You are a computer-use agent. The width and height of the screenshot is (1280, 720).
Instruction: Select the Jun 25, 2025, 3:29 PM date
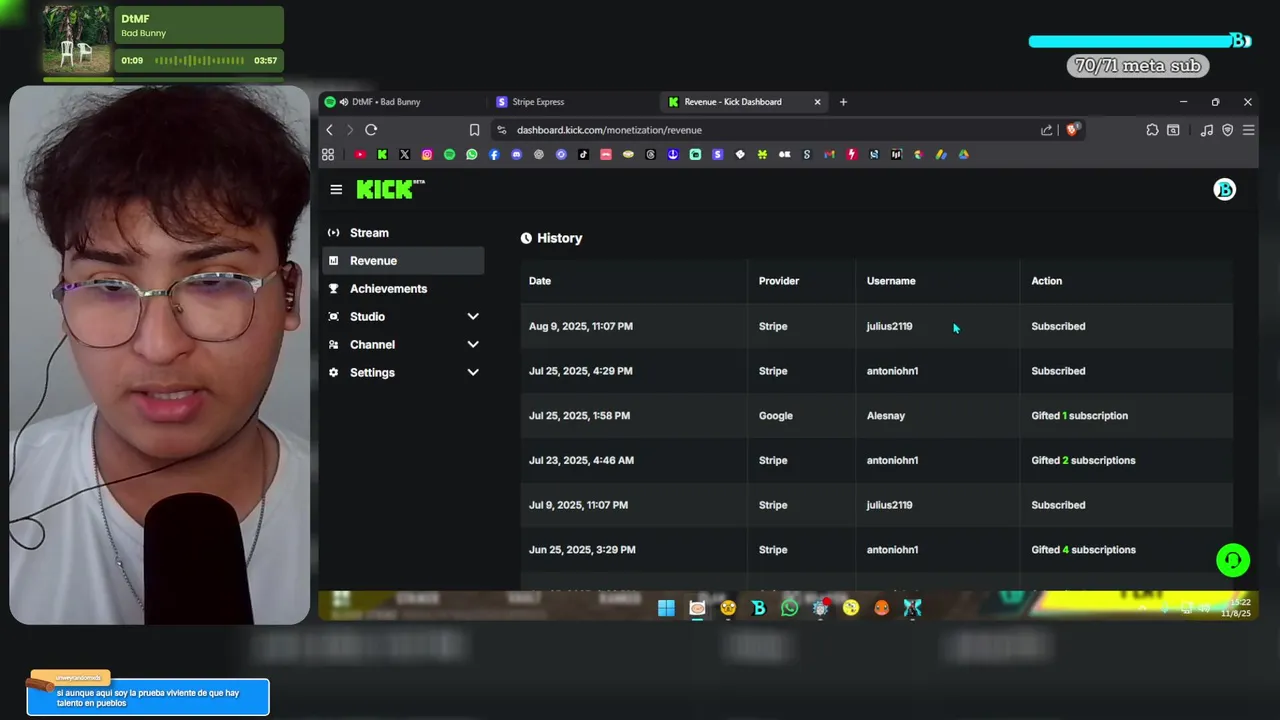point(582,550)
